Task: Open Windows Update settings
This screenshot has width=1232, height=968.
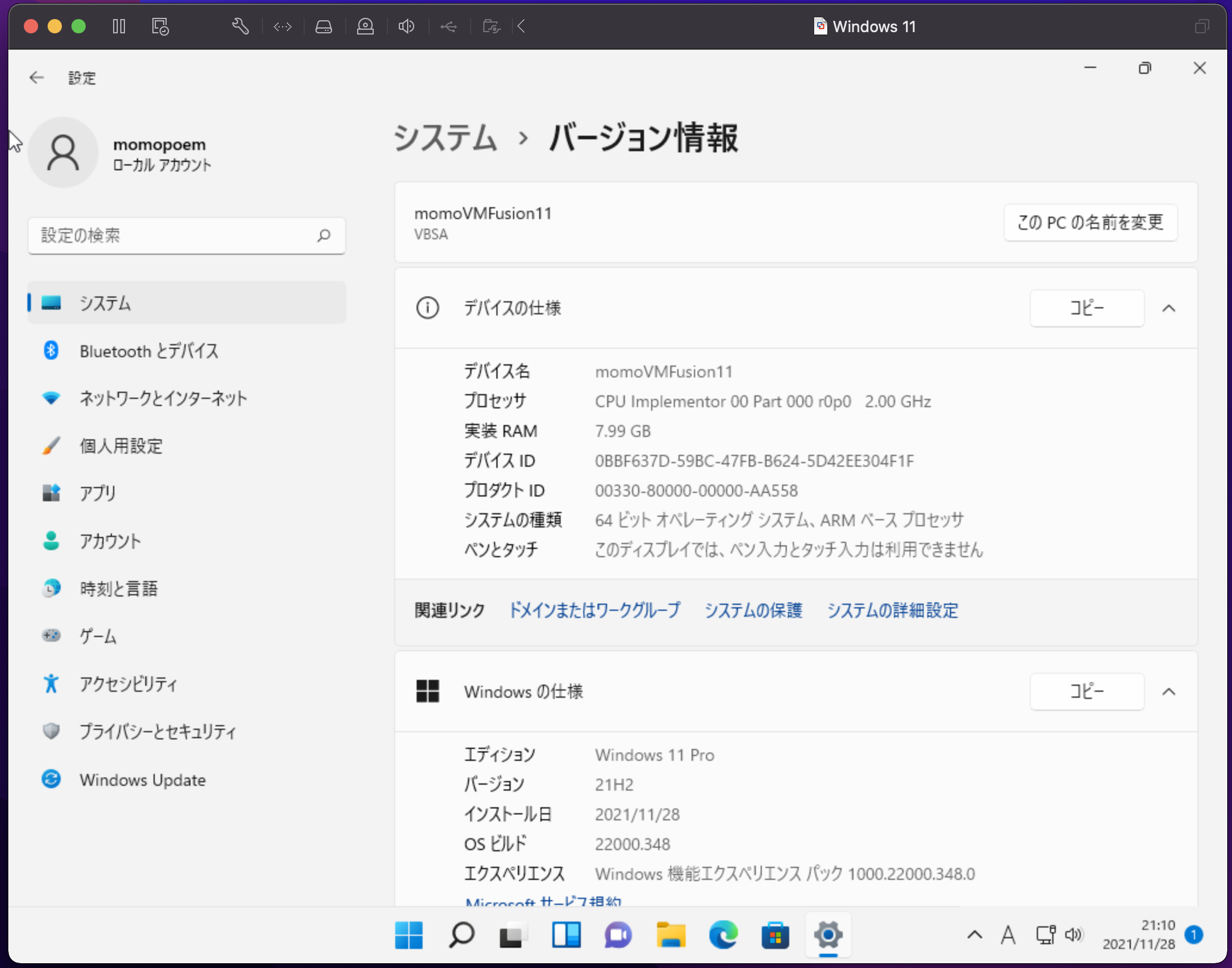Action: point(187,779)
